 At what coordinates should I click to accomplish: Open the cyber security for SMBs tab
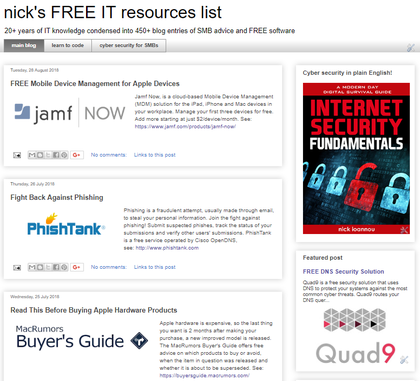[129, 46]
